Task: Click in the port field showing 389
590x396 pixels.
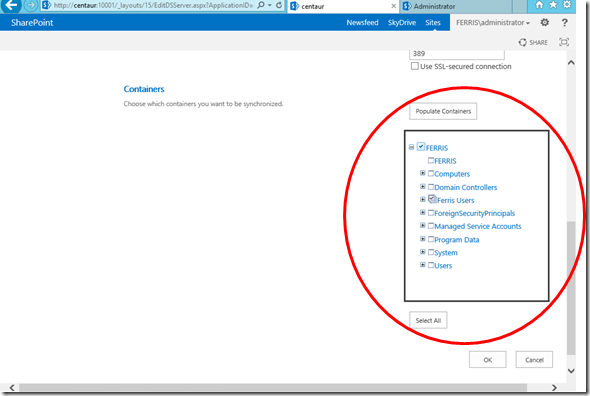Action: pyautogui.click(x=457, y=54)
